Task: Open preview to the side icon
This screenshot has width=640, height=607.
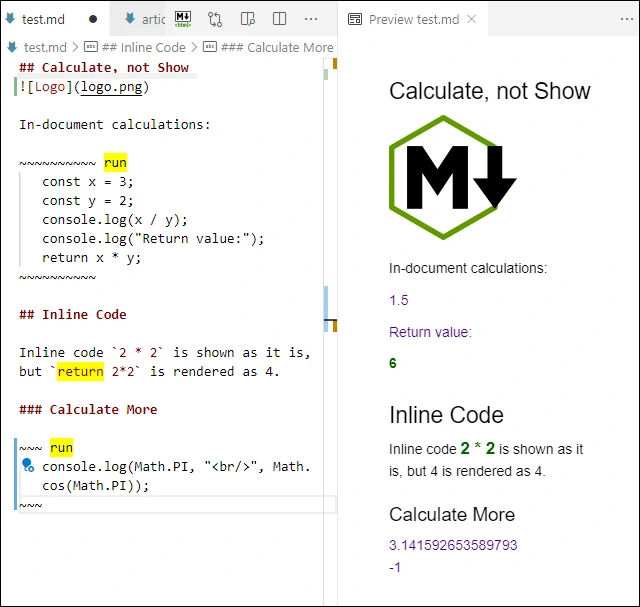Action: [x=247, y=19]
